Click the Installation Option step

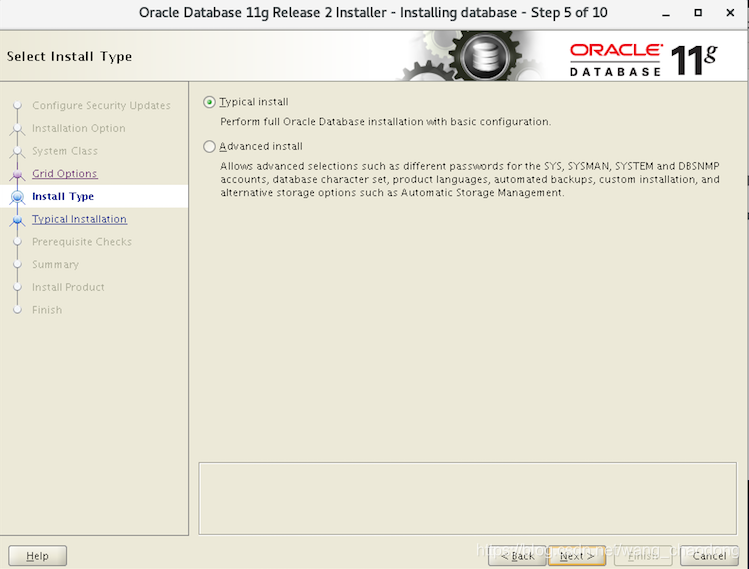coord(79,128)
